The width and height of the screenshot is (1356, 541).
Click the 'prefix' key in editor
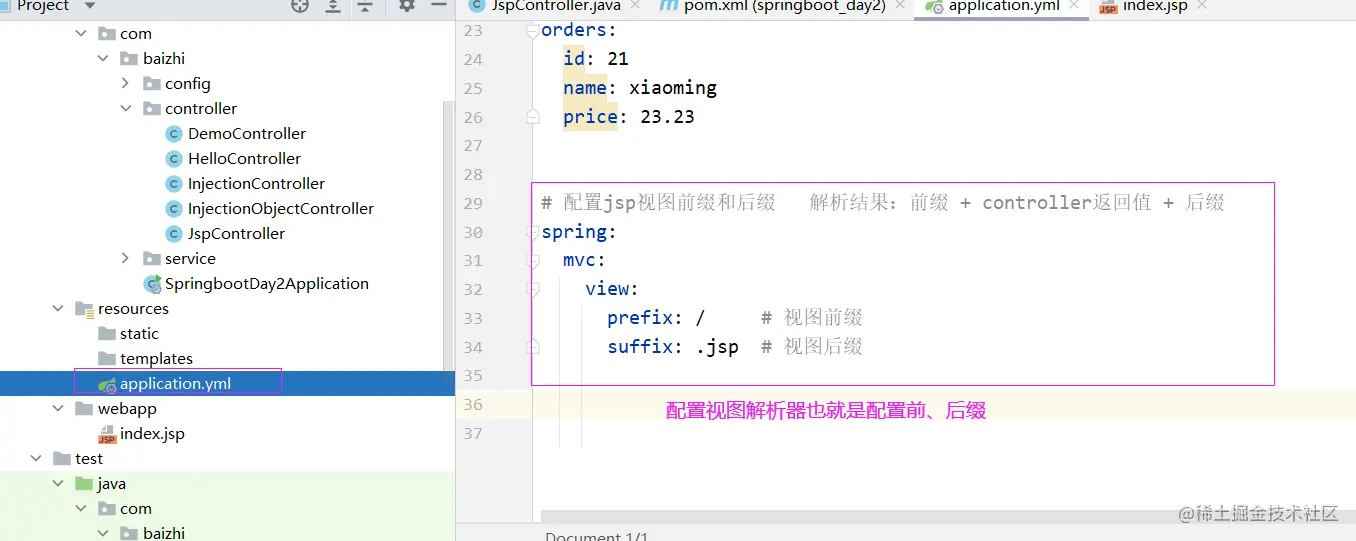tap(640, 318)
